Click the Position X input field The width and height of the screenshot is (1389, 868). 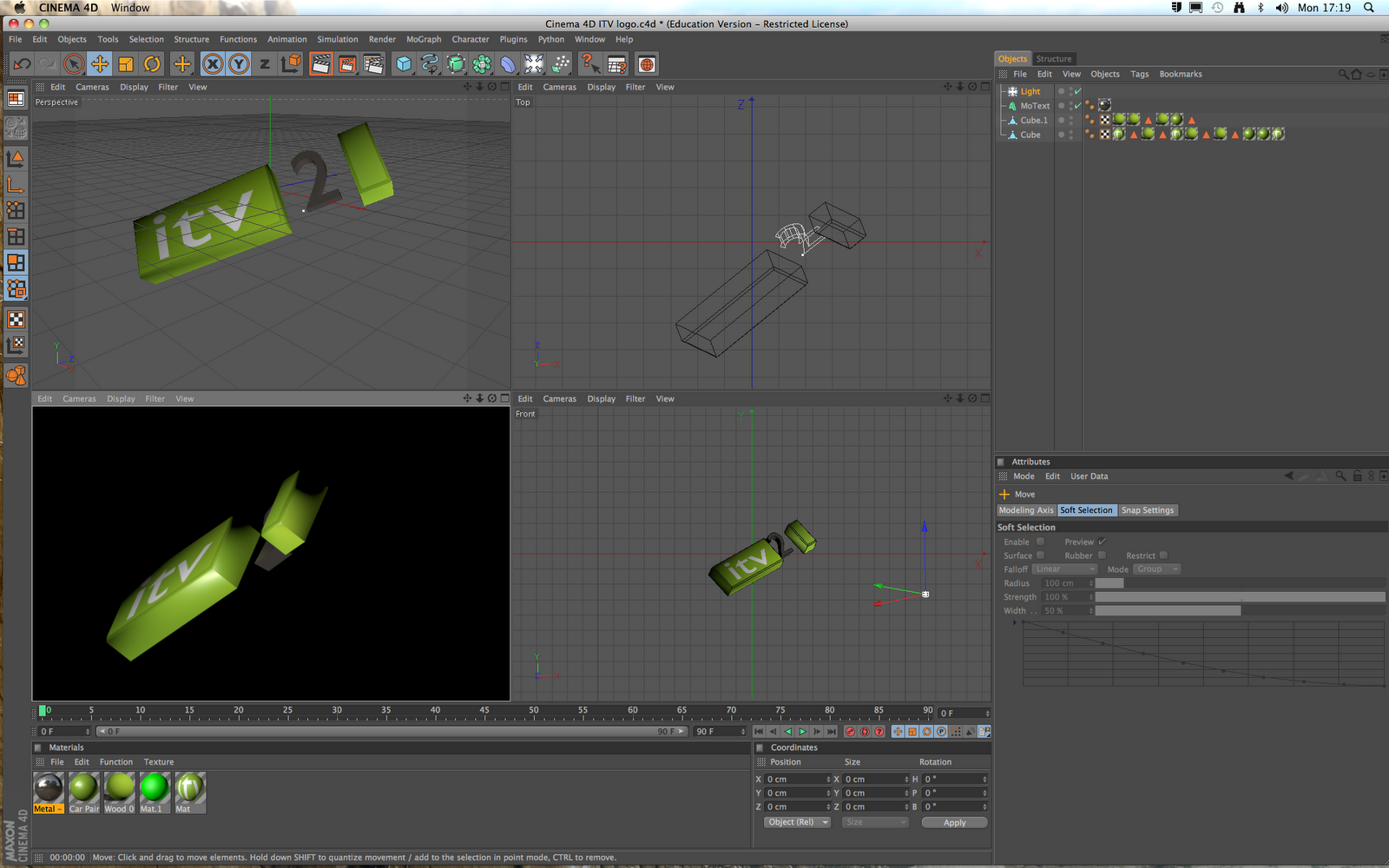797,779
